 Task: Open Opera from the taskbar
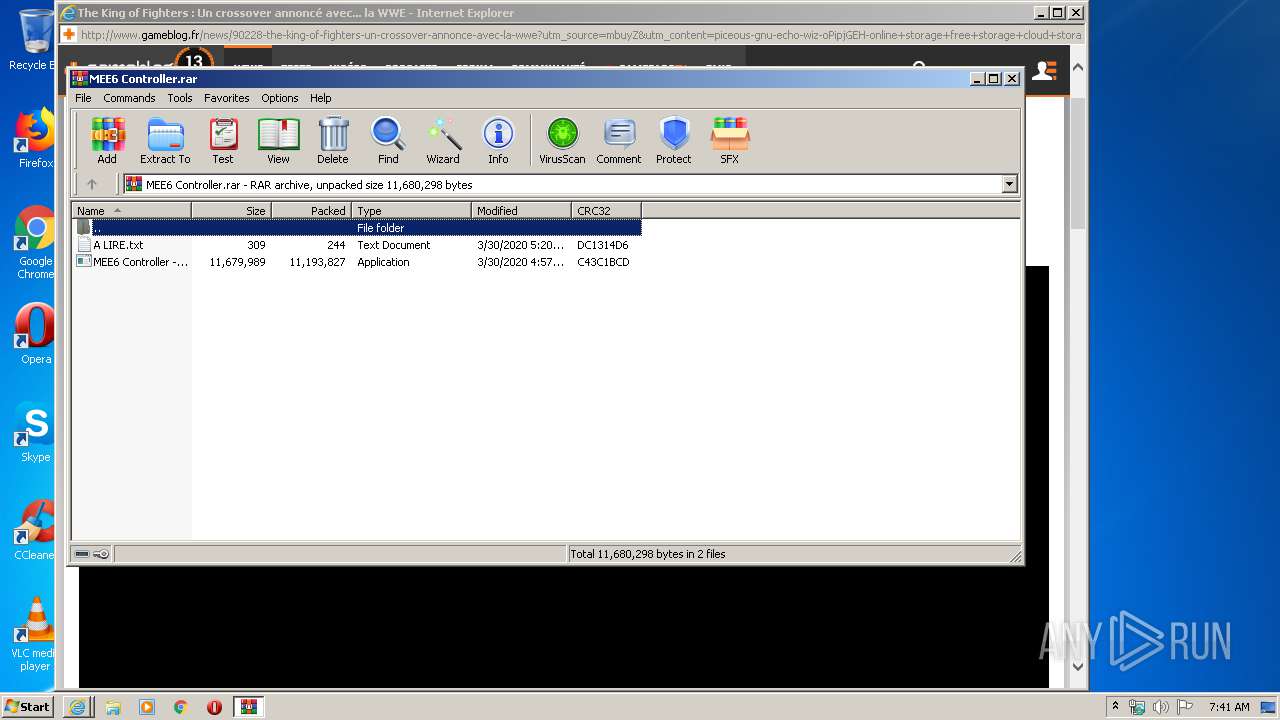214,707
